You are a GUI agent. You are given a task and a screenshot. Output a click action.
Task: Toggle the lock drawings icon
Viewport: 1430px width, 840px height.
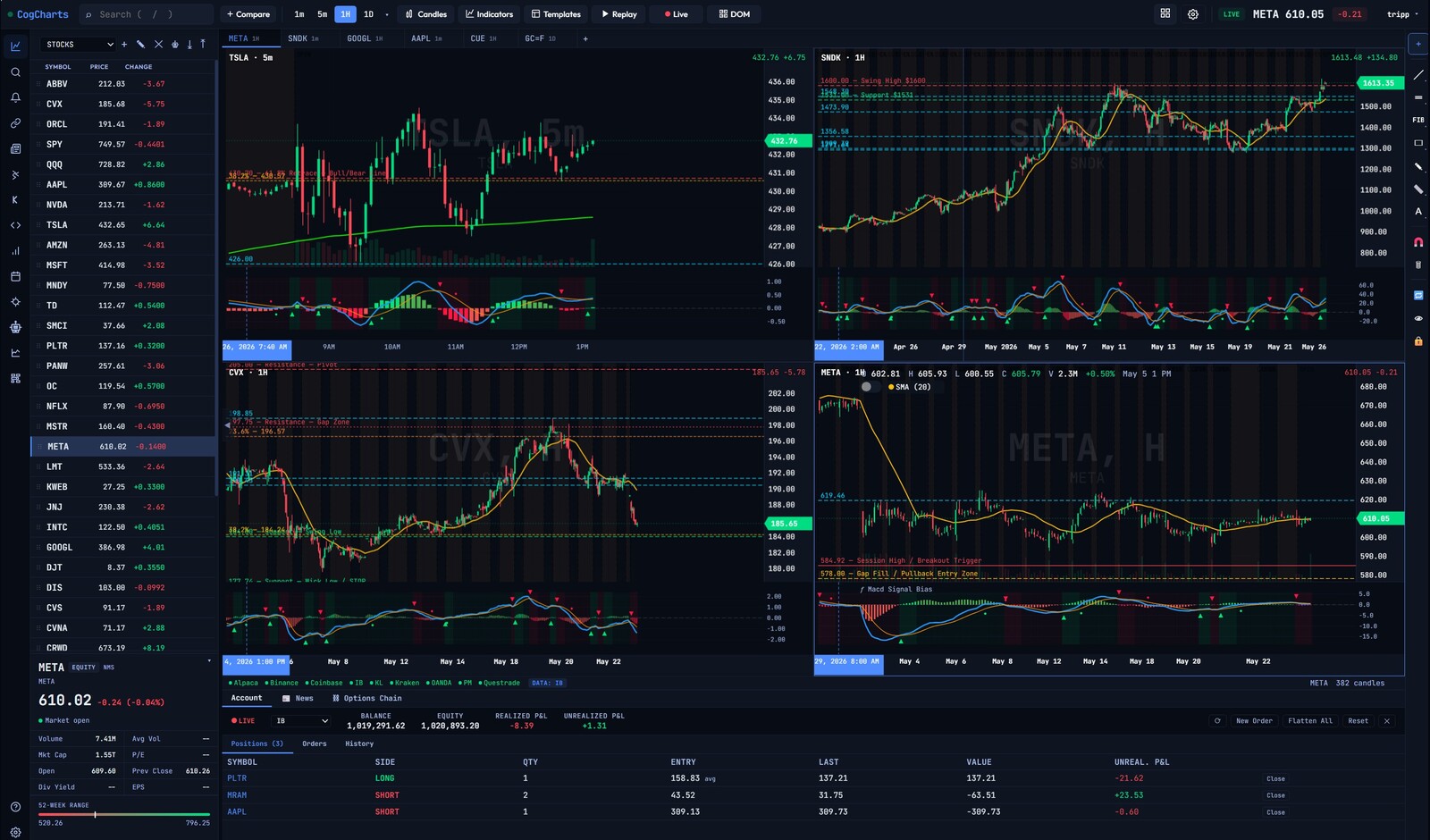pos(1418,341)
